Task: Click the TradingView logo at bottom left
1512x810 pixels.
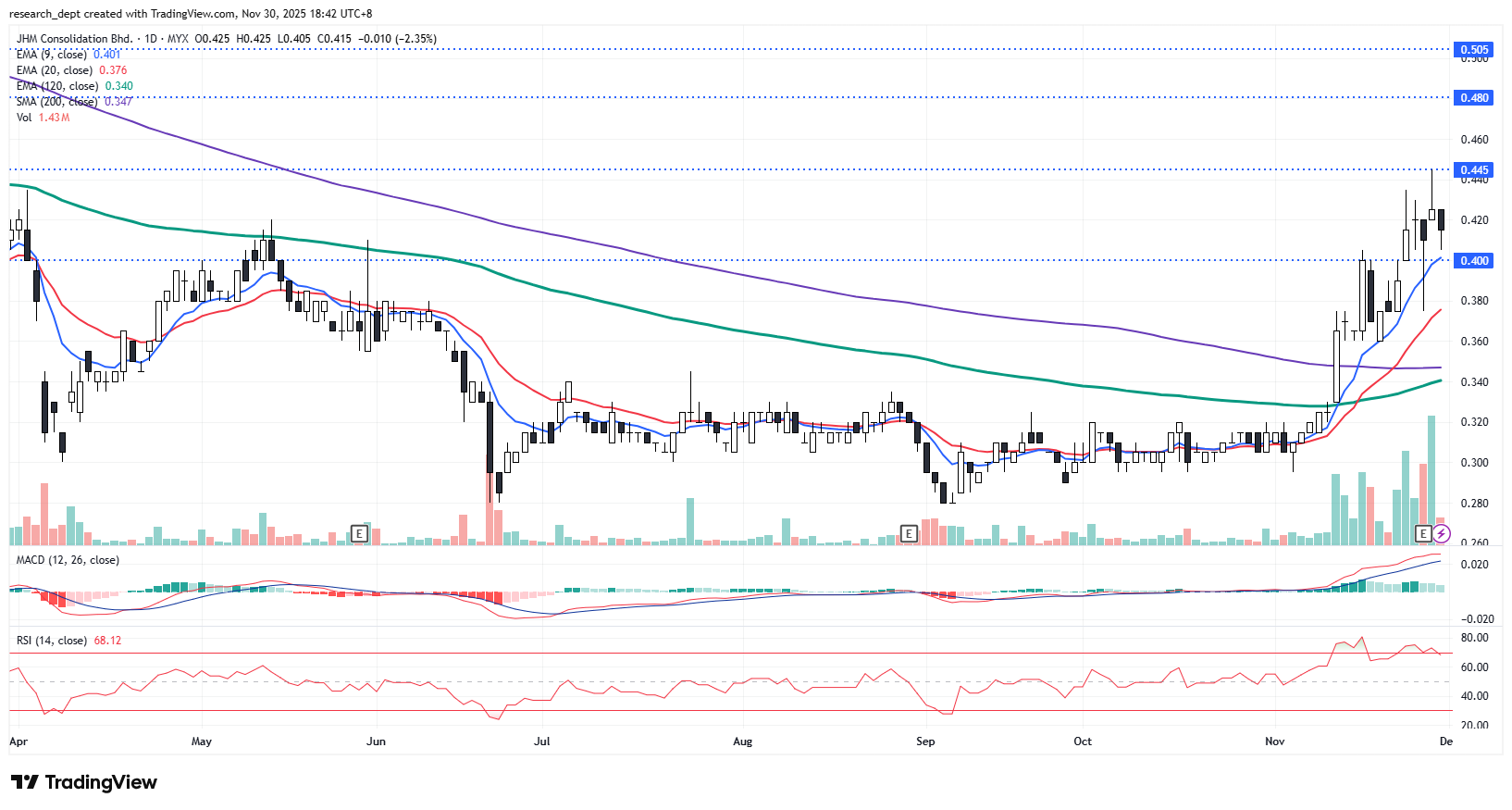Action: [84, 782]
